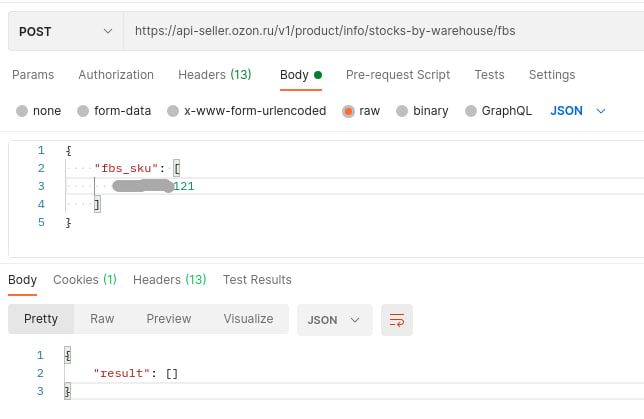Switch response view to Raw
The width and height of the screenshot is (644, 419).
click(x=102, y=319)
